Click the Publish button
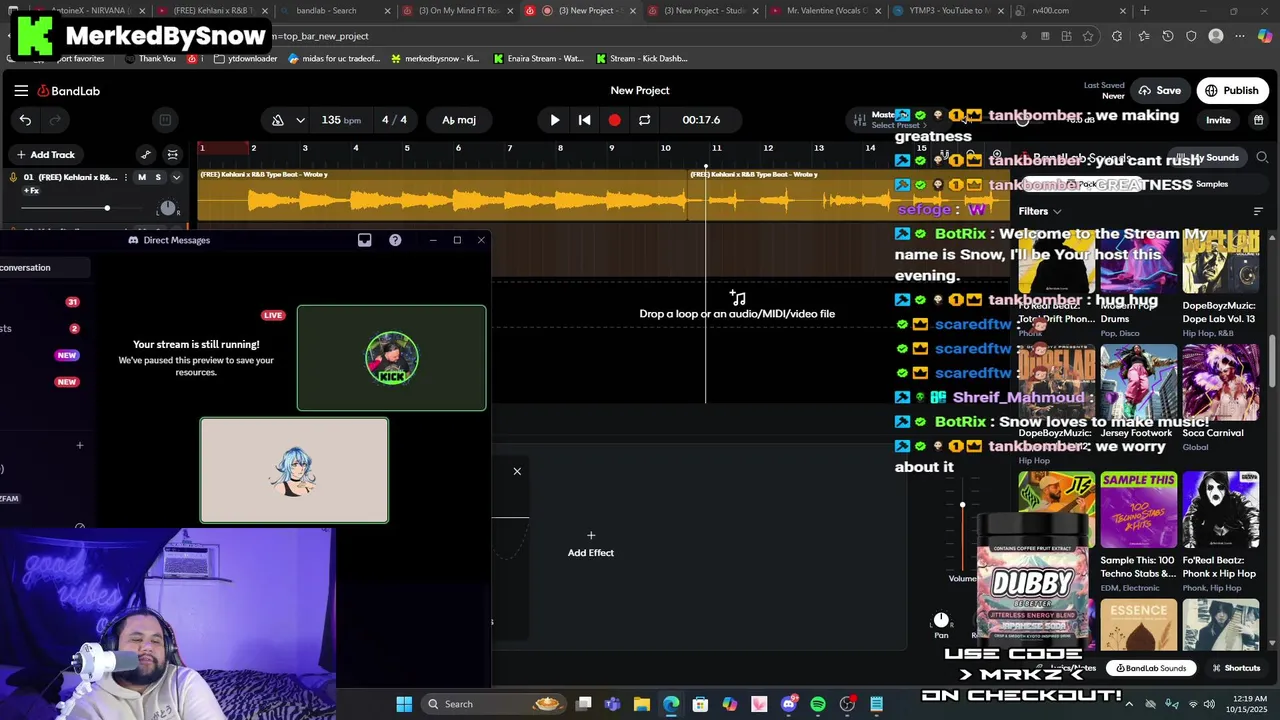This screenshot has height=720, width=1280. [1232, 91]
